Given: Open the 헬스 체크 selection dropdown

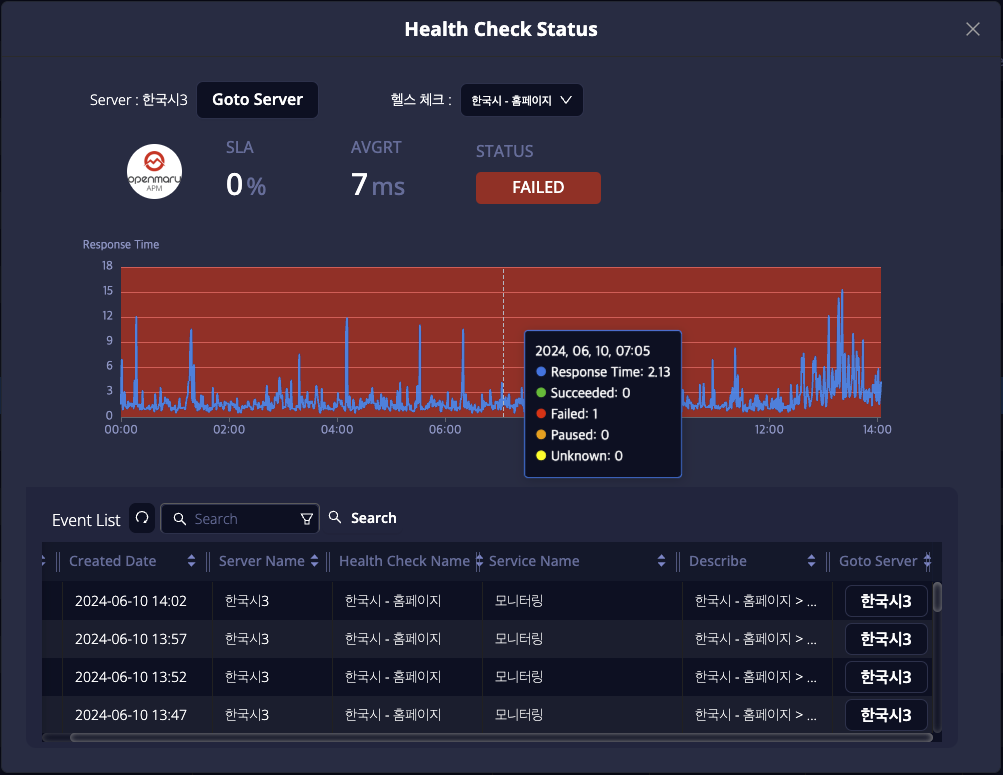Looking at the screenshot, I should tap(521, 100).
